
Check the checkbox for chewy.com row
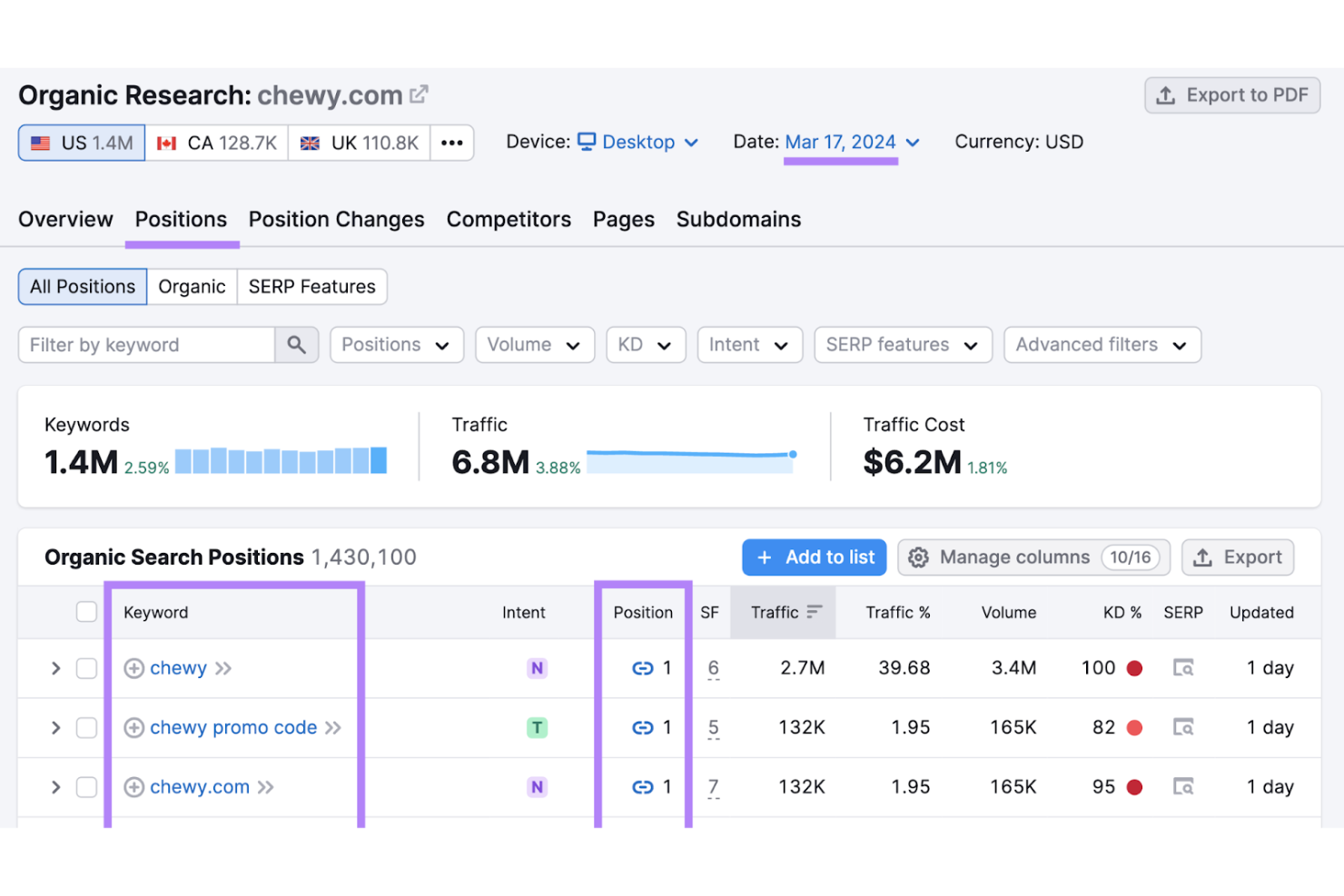[x=86, y=787]
